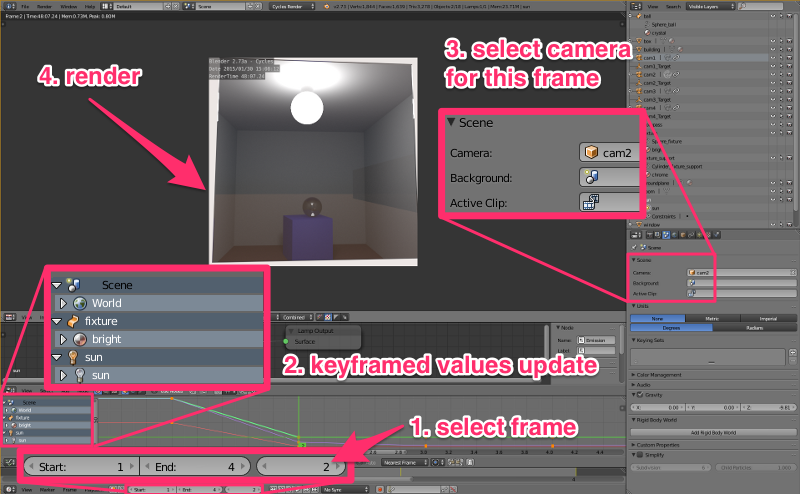Open the File menu
Screen dimensions: 800x494
[25, 7]
